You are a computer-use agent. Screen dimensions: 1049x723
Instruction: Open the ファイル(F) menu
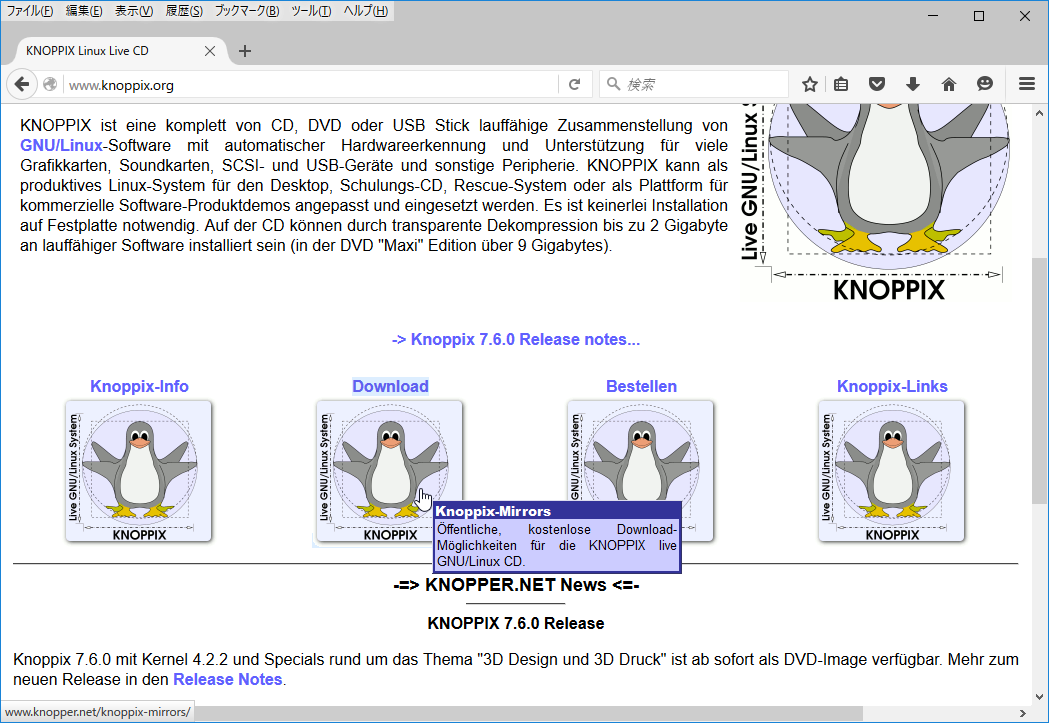point(29,11)
